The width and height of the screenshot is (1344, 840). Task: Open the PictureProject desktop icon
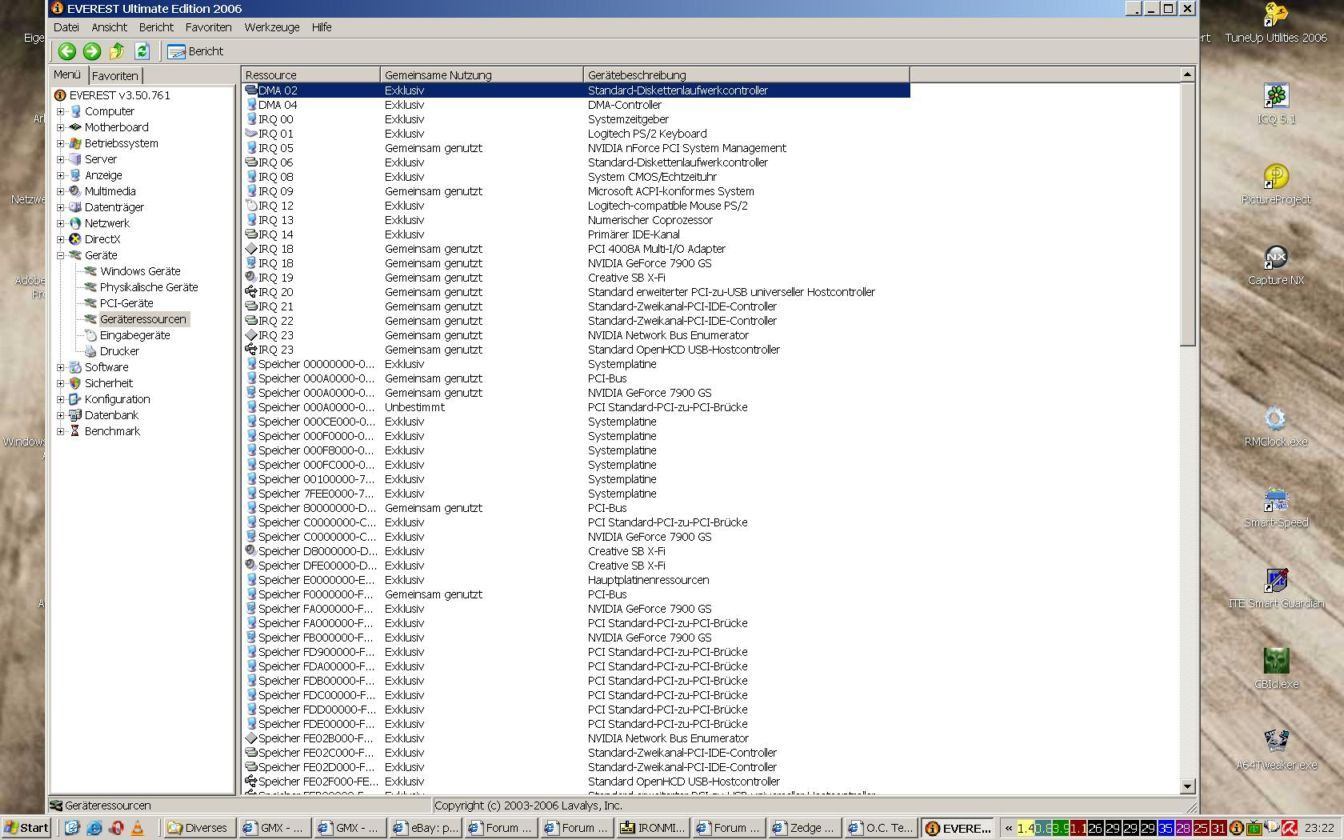point(1276,185)
